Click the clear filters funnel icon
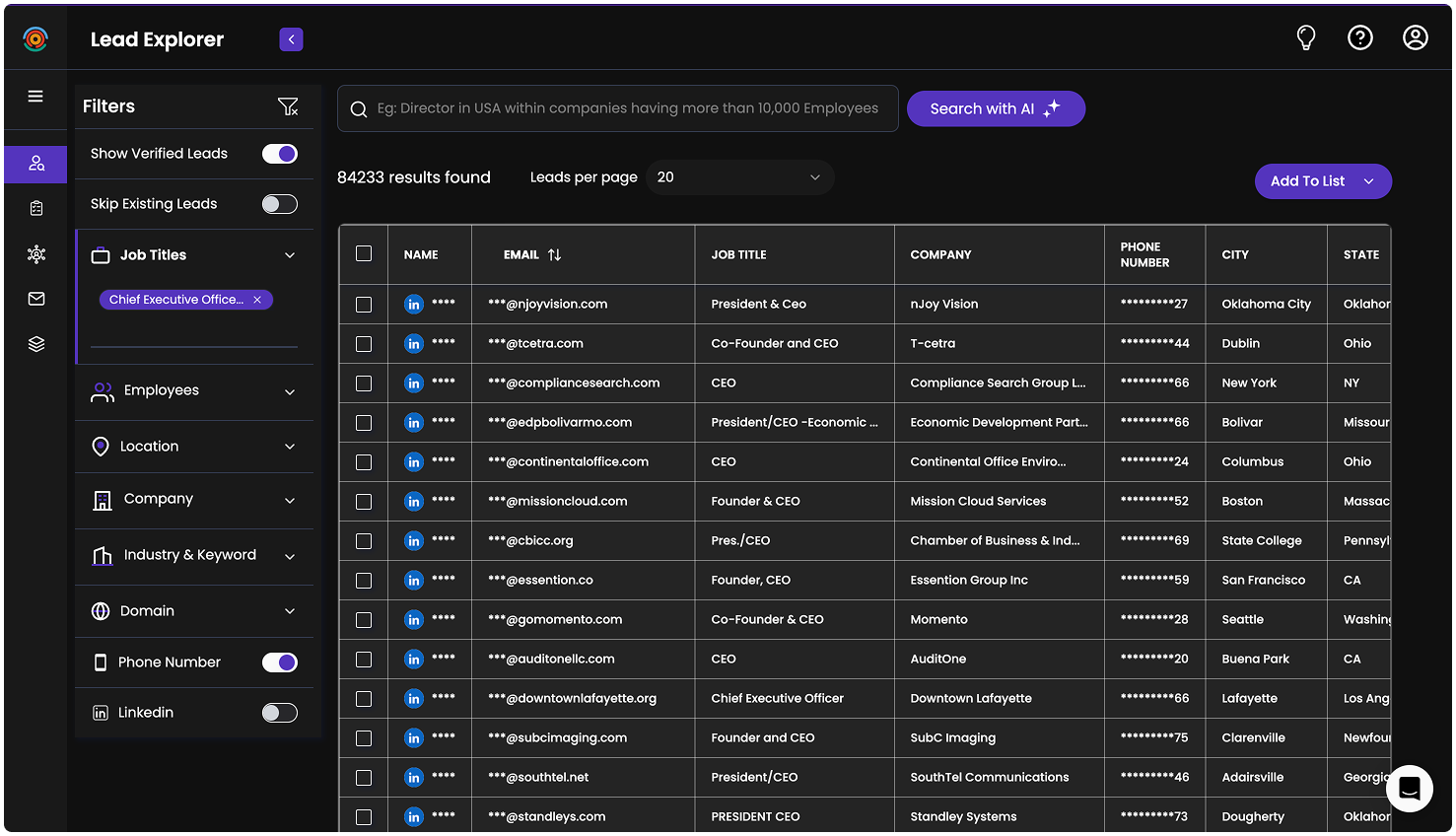Screen dimensions: 1456x836 (x=288, y=106)
